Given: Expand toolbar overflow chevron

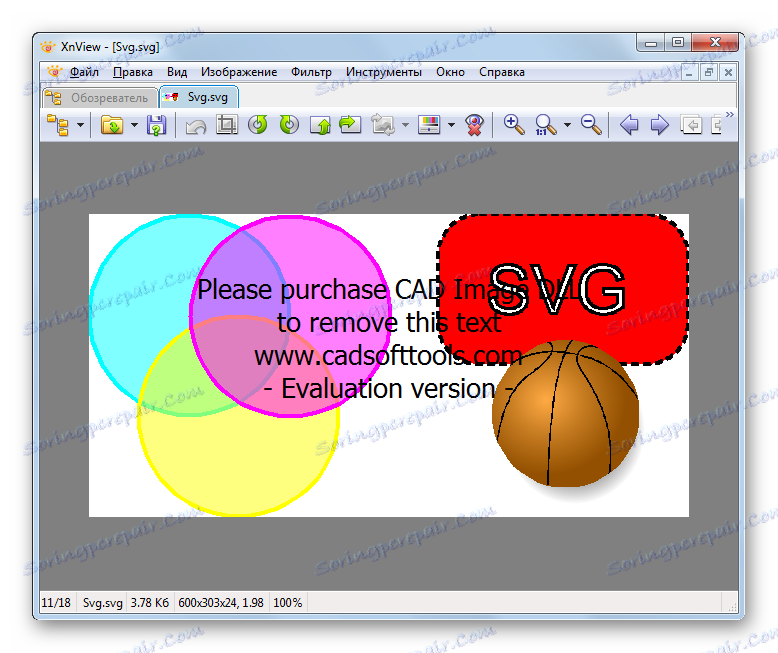Looking at the screenshot, I should coord(729,115).
